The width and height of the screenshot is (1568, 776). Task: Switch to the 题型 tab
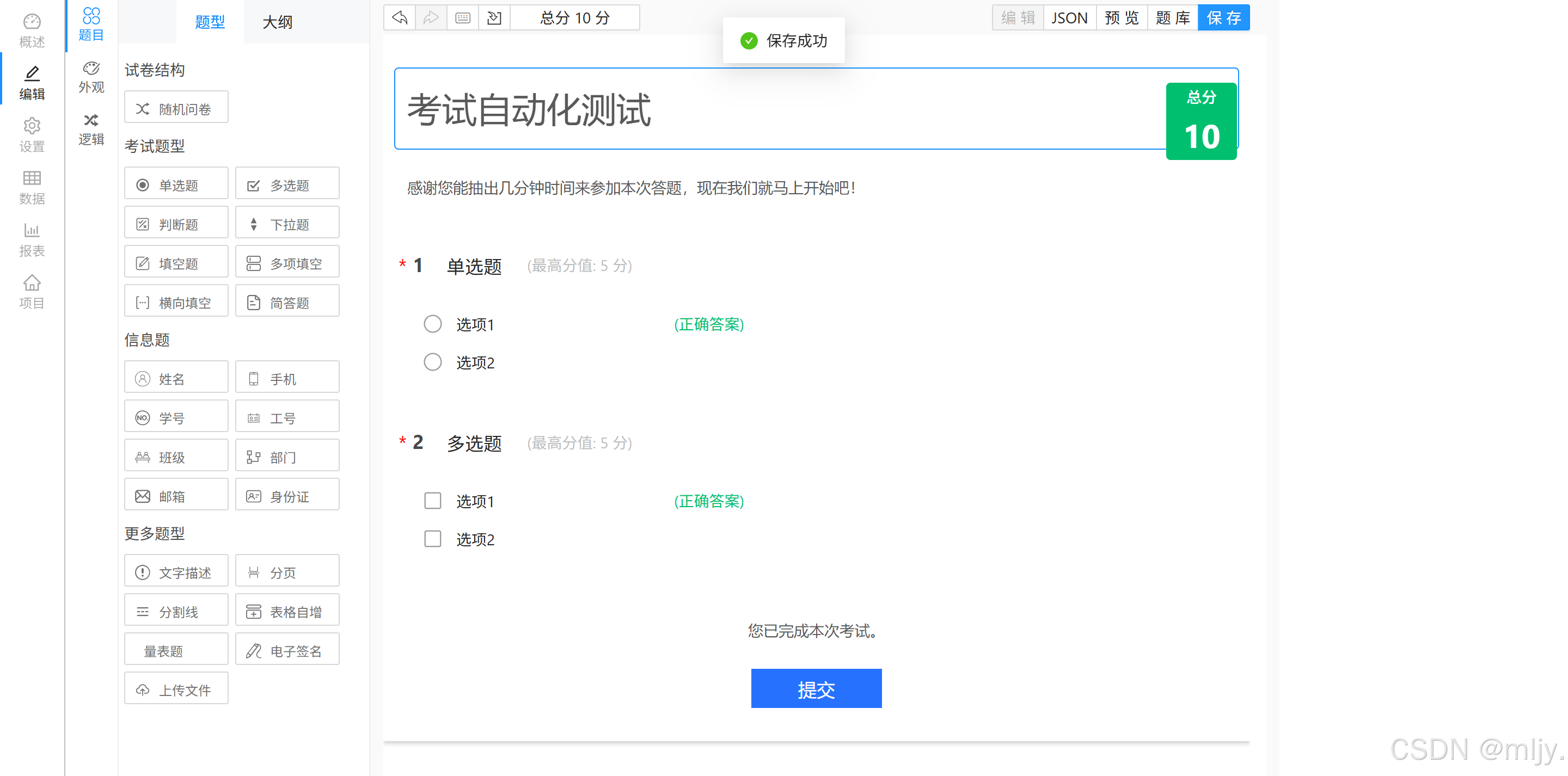[210, 22]
